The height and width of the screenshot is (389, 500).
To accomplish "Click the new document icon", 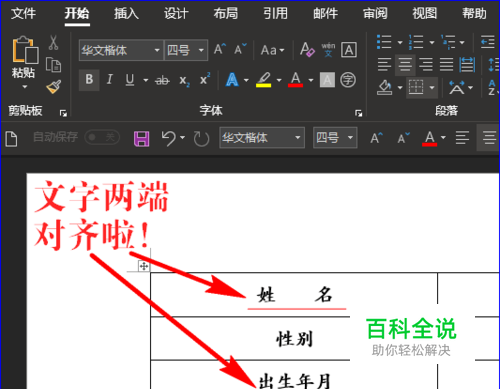I will click(11, 138).
